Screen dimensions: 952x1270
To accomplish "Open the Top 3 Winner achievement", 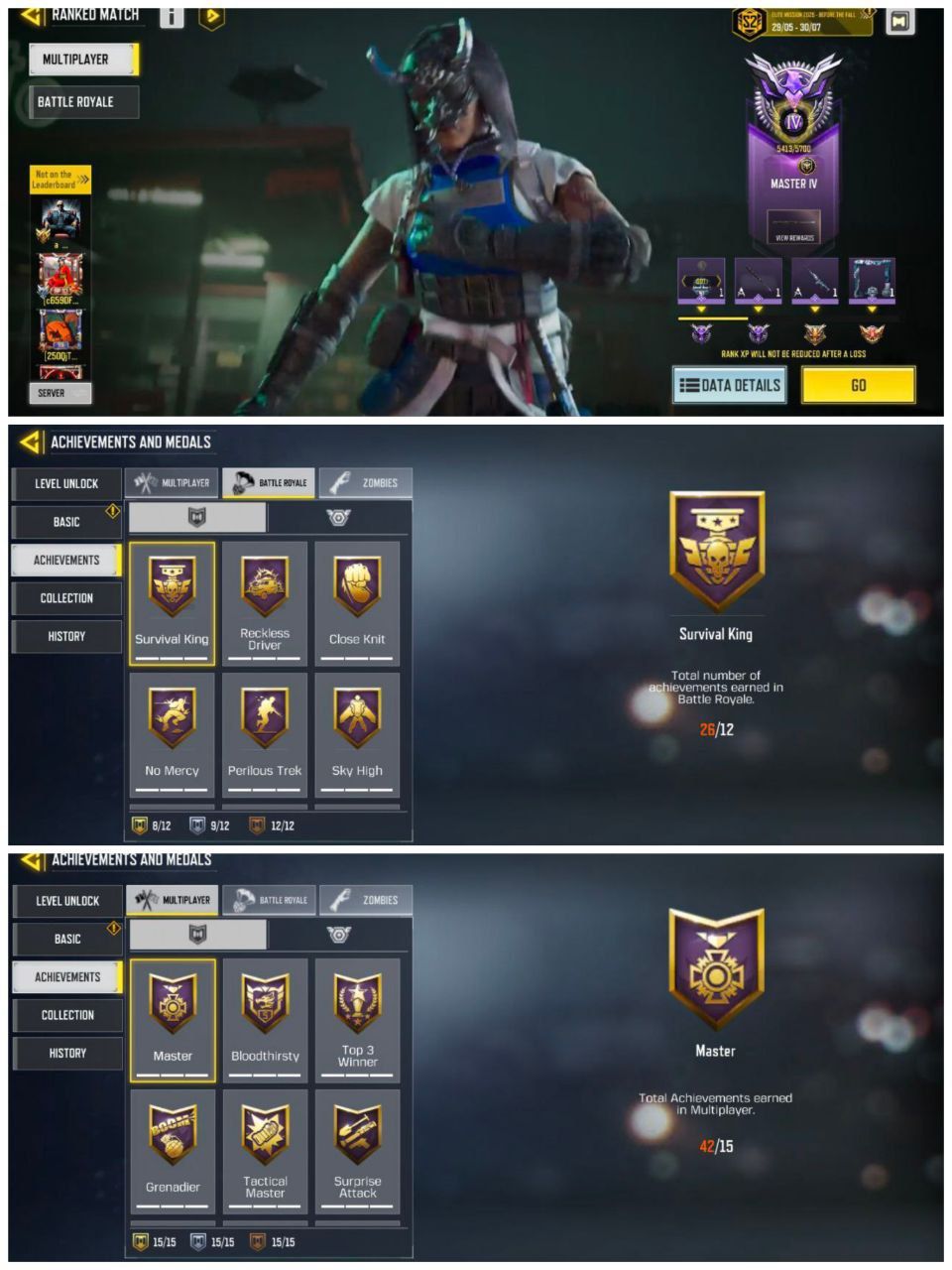I will coord(358,1020).
